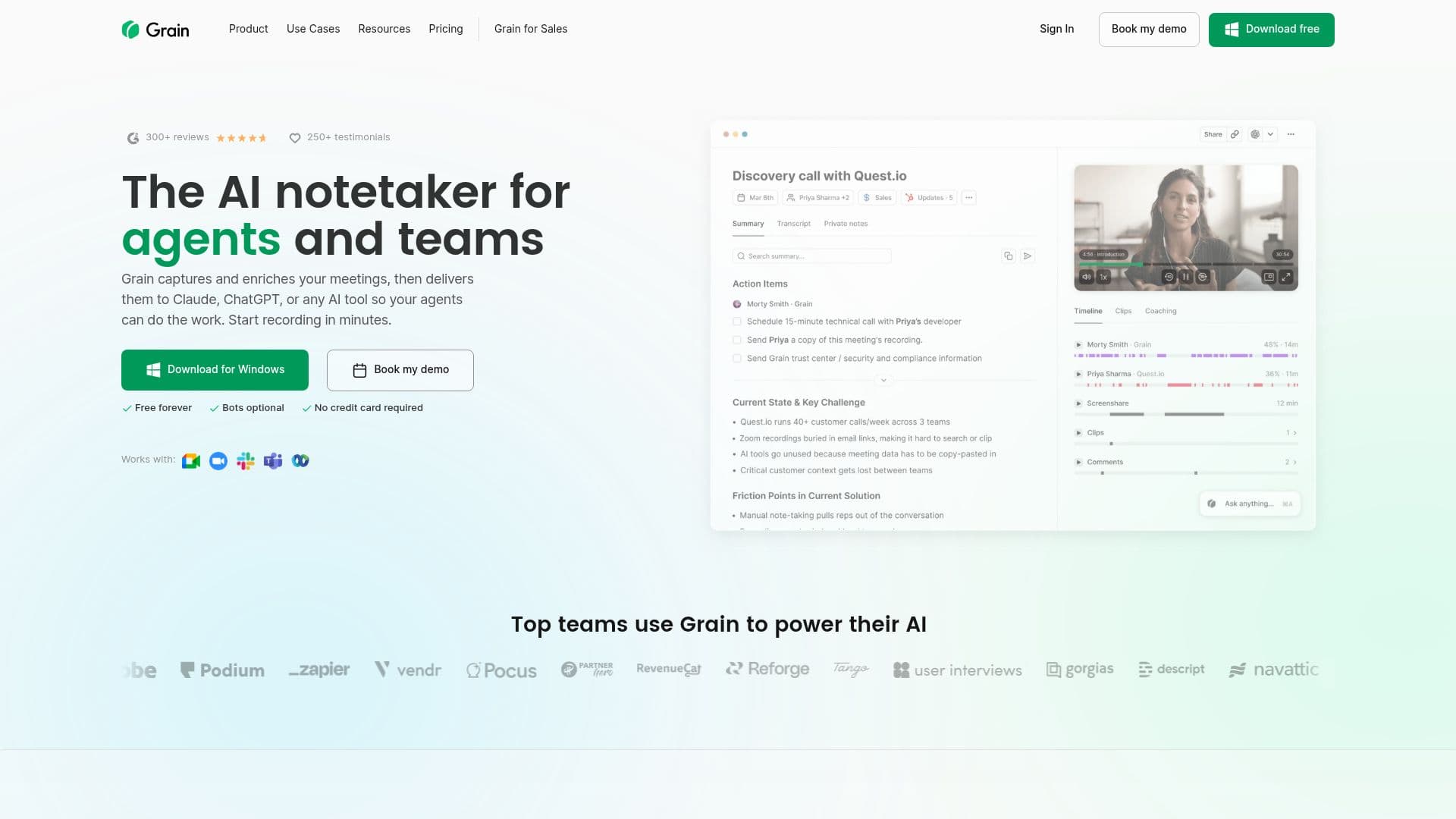Change the 1x playback speed
Viewport: 1456px width, 819px height.
coord(1103,277)
